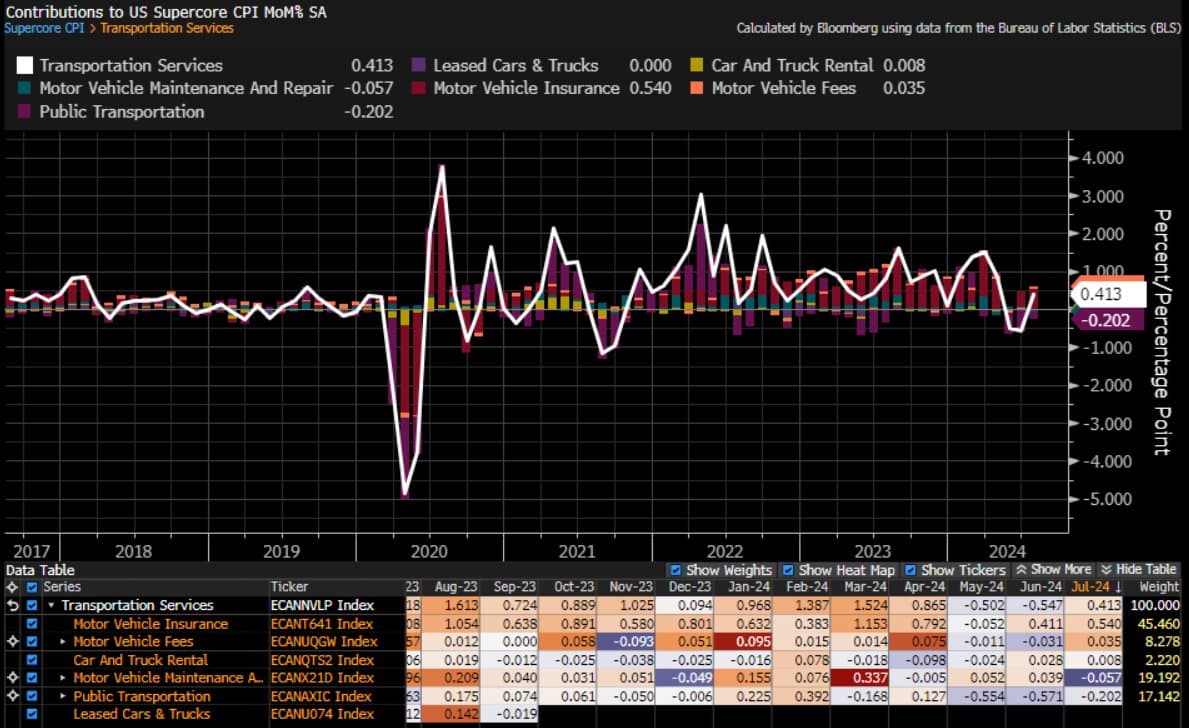Image resolution: width=1189 pixels, height=728 pixels.
Task: Click the sort arrow next to Jul-24
Action: (x=1118, y=587)
